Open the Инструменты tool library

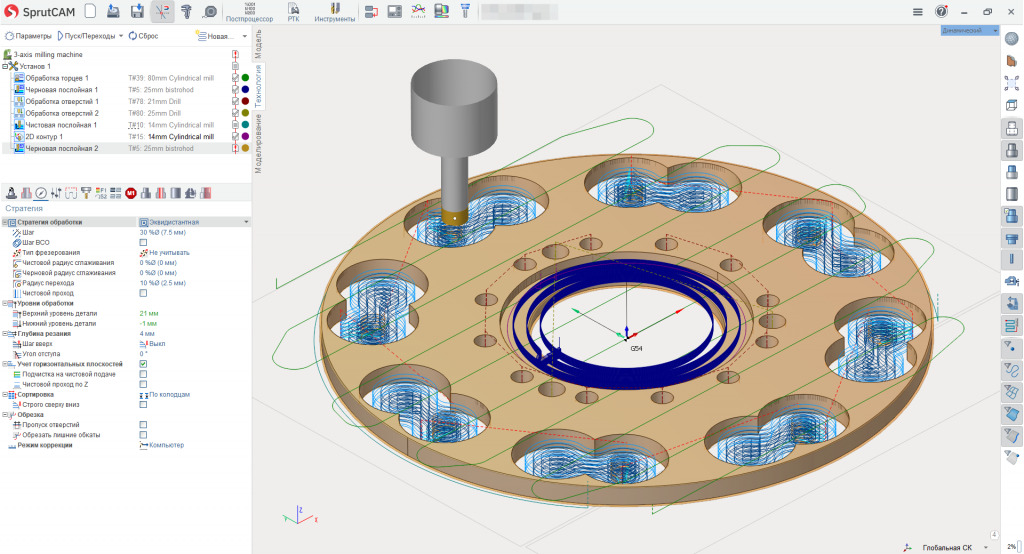[x=333, y=12]
